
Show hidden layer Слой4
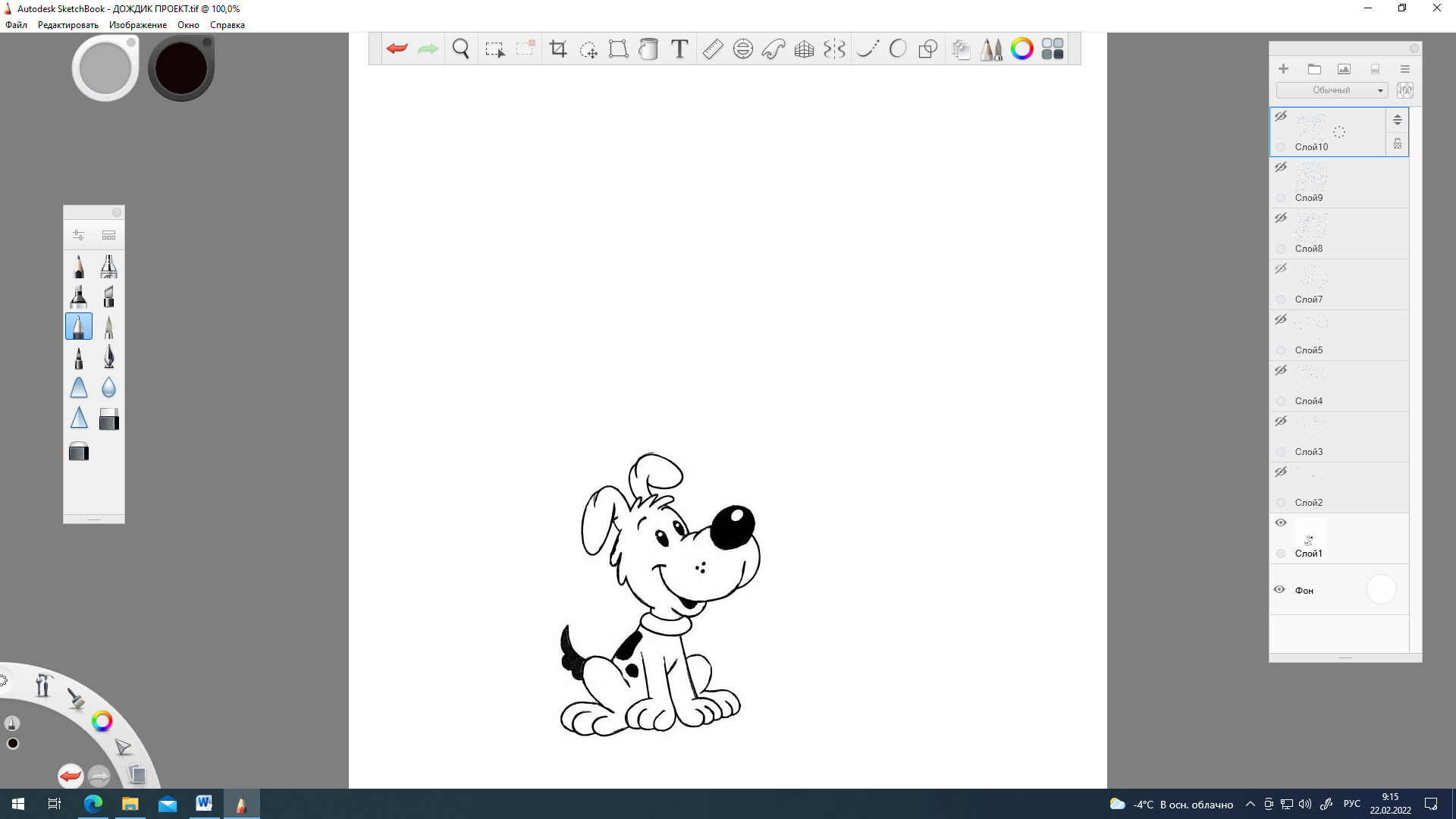(x=1281, y=371)
